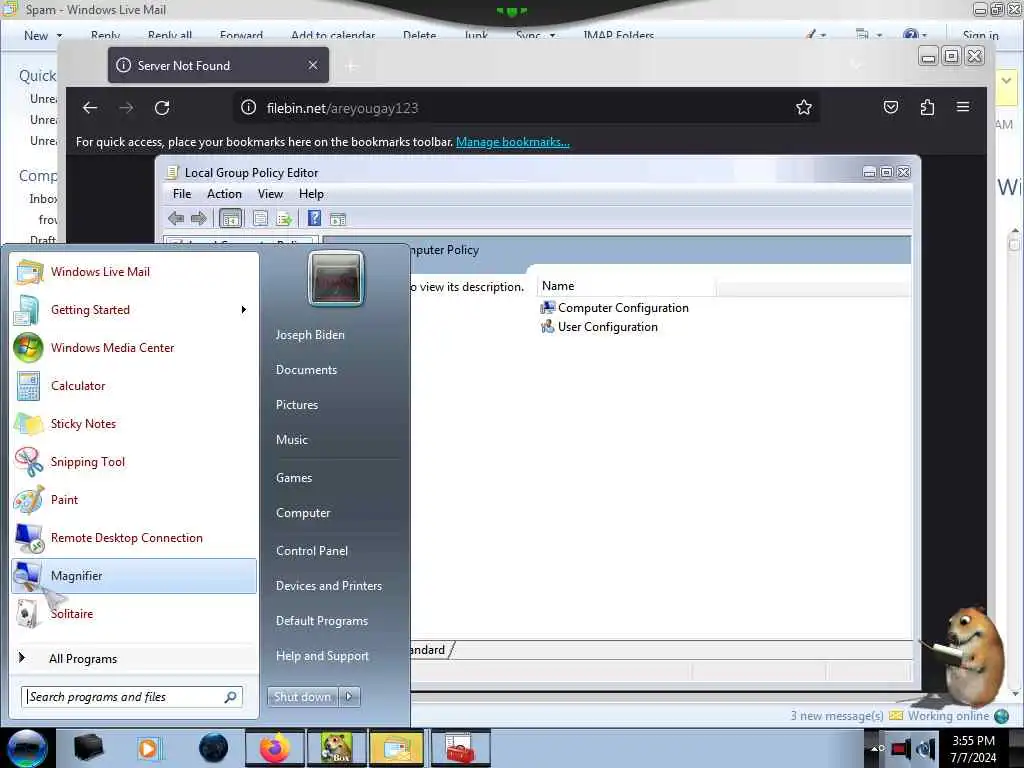Go back in Firefox browser

(x=90, y=108)
